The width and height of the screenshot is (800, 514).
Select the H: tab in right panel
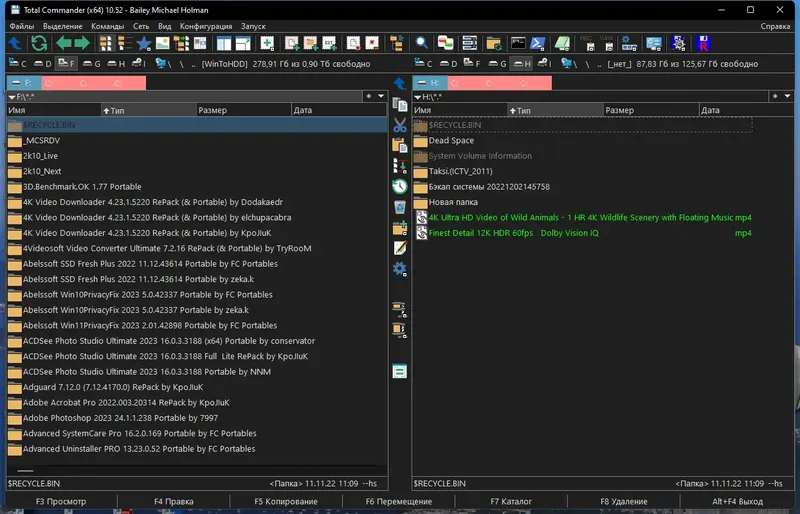click(x=430, y=83)
